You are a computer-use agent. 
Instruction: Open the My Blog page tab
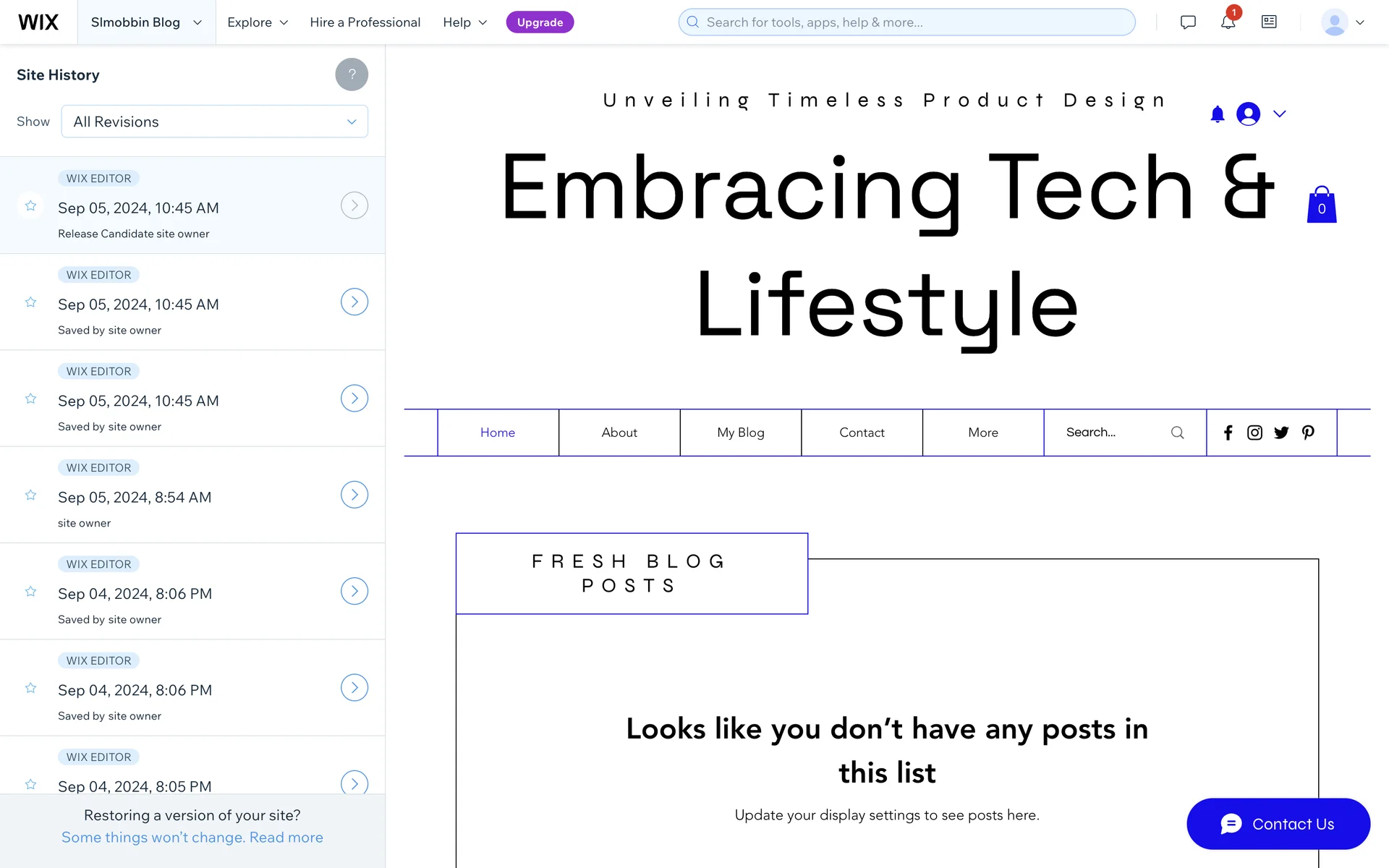tap(741, 433)
